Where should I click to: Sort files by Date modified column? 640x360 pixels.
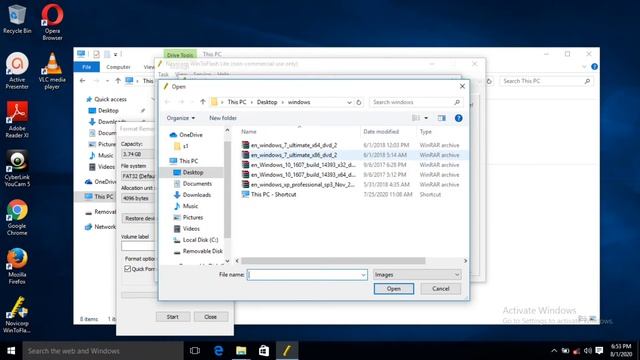point(381,132)
